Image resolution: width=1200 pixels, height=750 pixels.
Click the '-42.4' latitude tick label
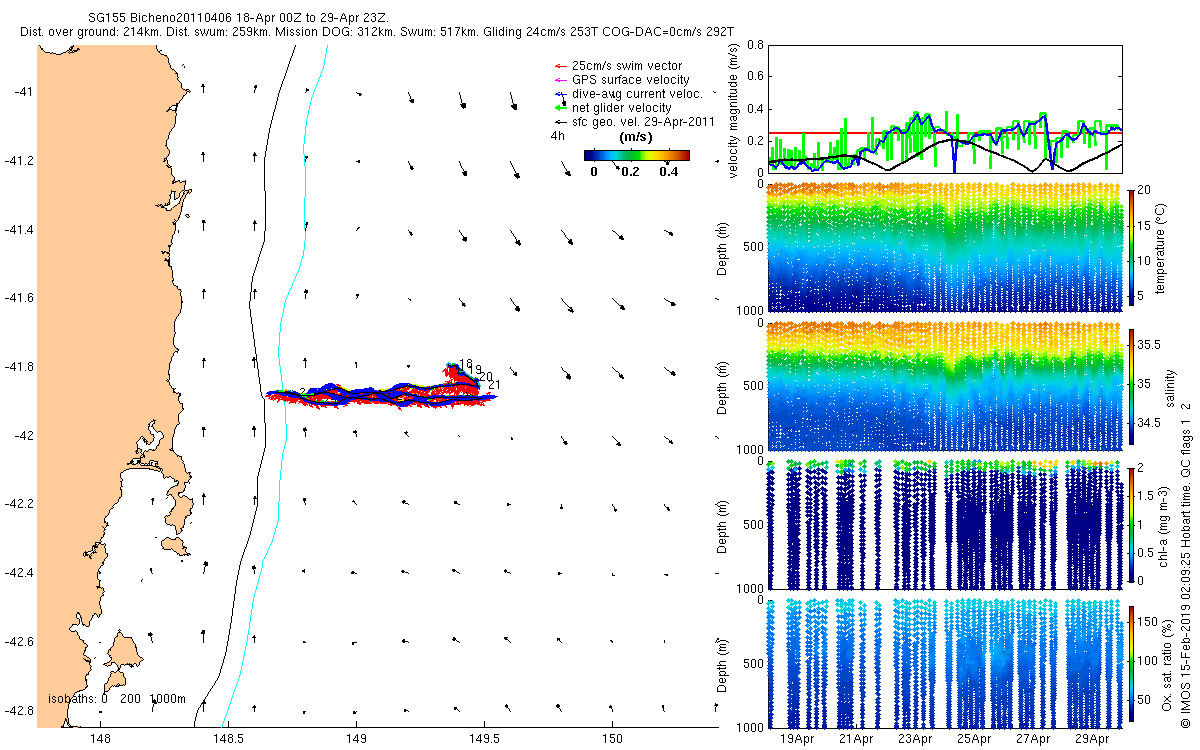point(17,573)
